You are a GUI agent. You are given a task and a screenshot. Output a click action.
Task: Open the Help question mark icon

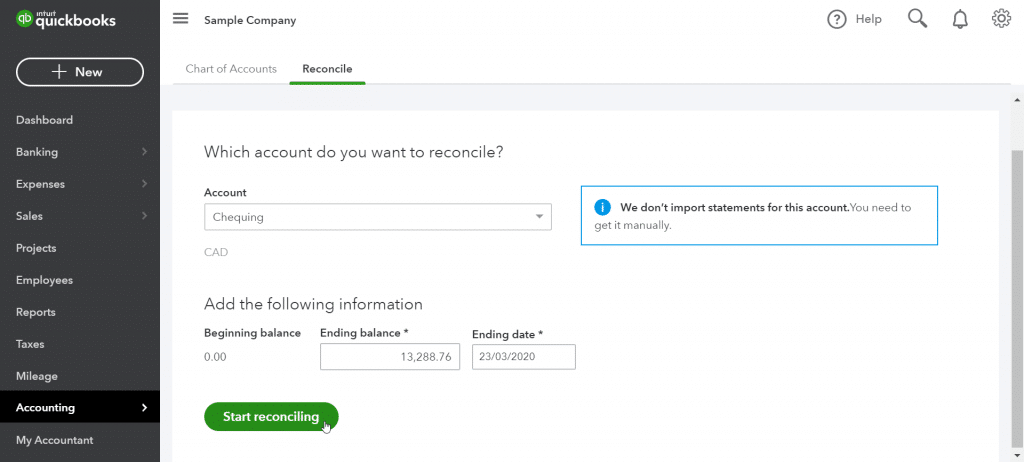click(x=837, y=19)
